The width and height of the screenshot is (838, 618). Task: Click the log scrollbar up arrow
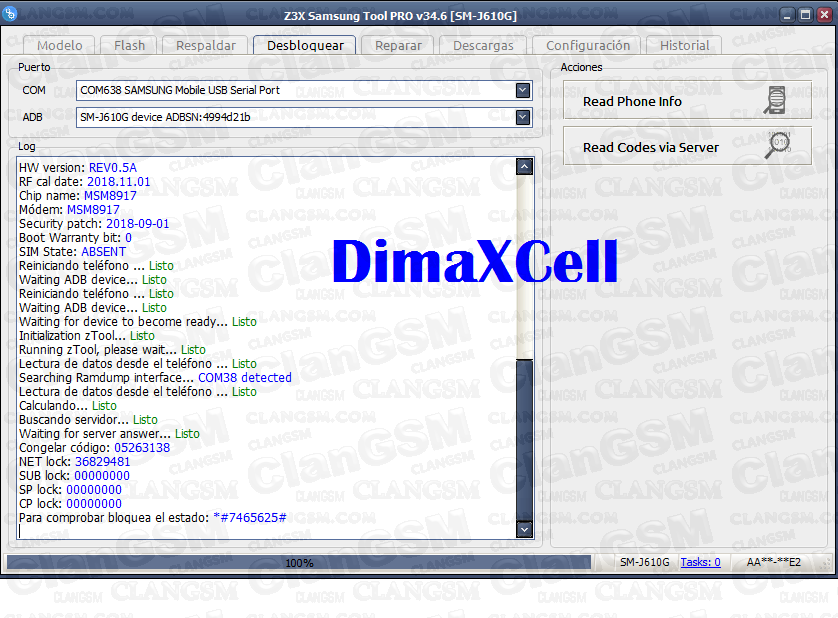click(x=524, y=167)
